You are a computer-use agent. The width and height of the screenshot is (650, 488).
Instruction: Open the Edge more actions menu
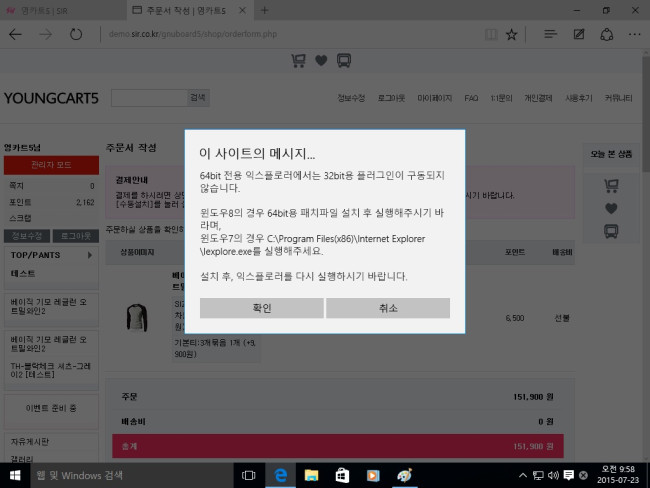tap(634, 34)
